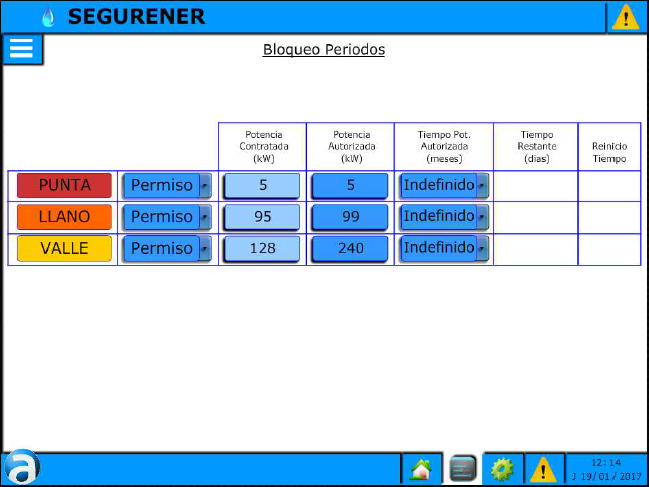Expand LLANO Indefinido time dropdown
Screen dimensions: 649x487
(x=444, y=216)
